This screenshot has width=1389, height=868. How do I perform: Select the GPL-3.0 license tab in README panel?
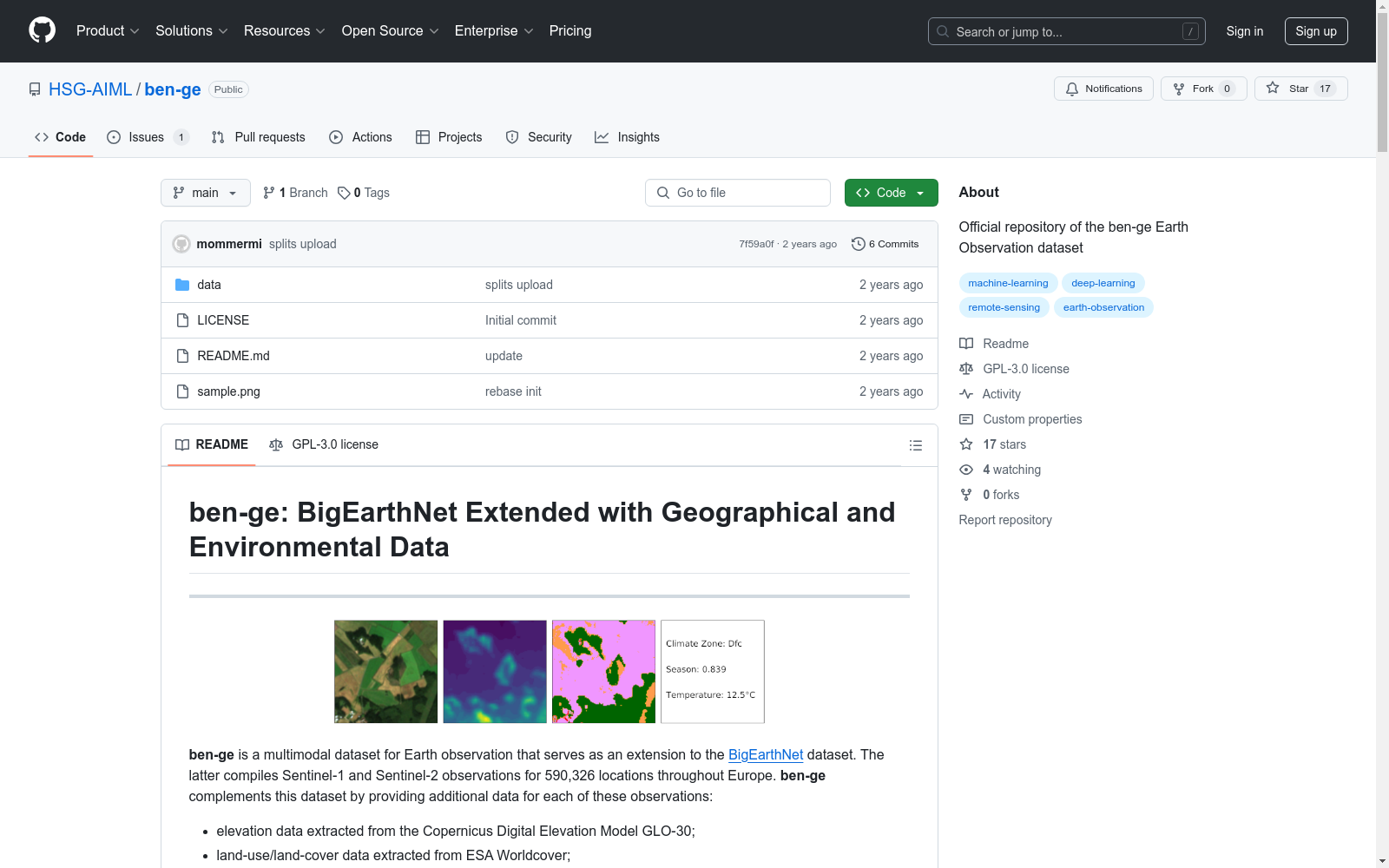(324, 444)
